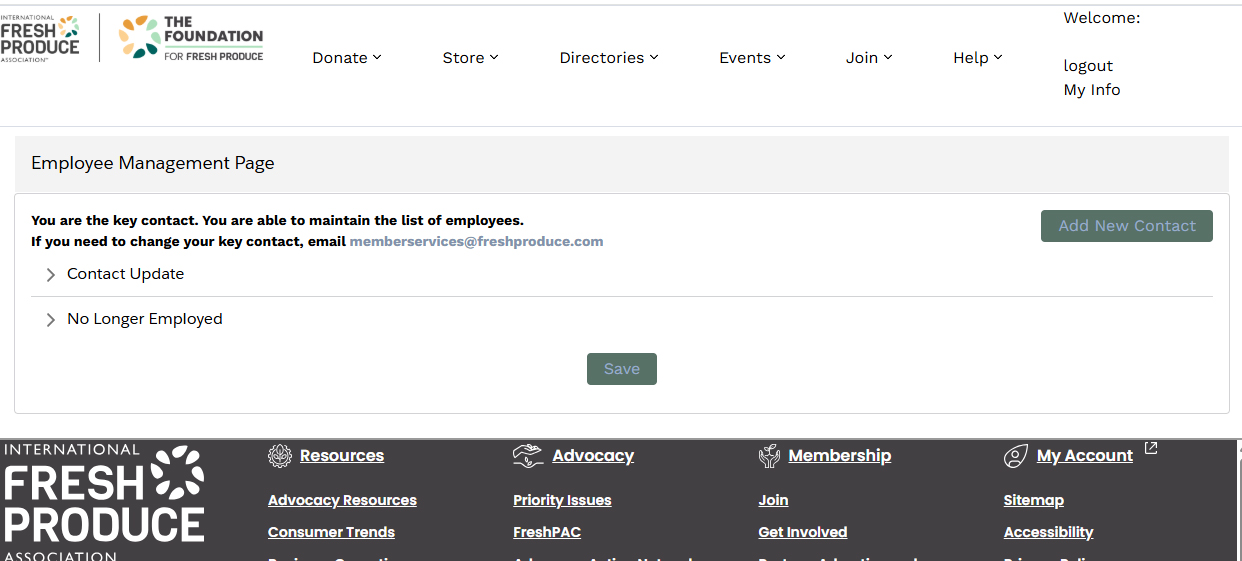Click the external link icon after My Account
1242x561 pixels.
[x=1151, y=449]
